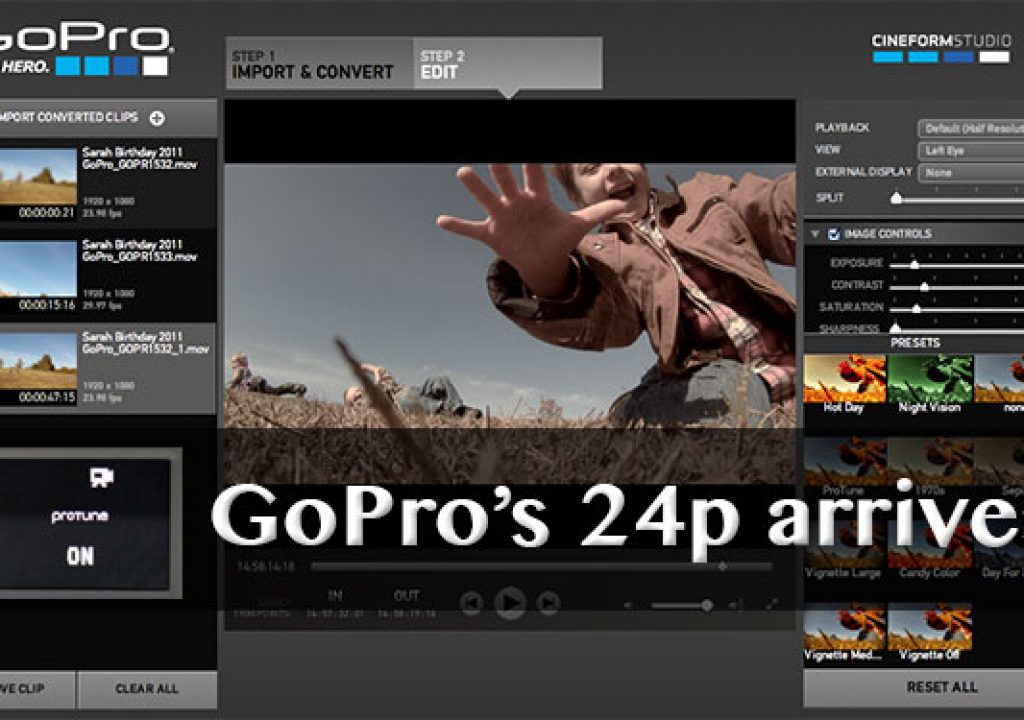Image resolution: width=1024 pixels, height=720 pixels.
Task: Apply the Night Vision preset
Action: 930,384
